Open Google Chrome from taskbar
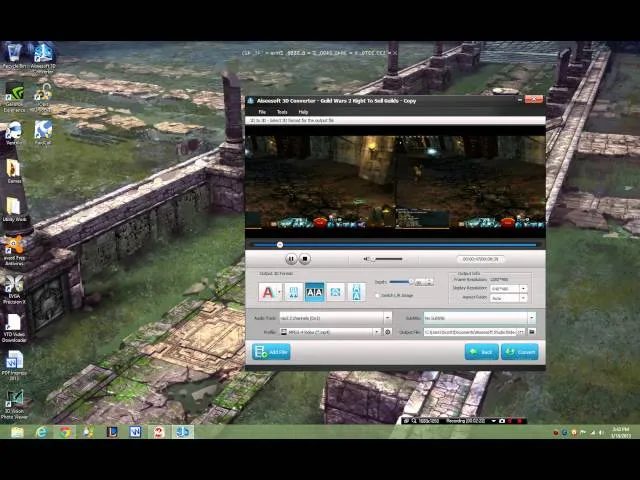This screenshot has width=640, height=480. pos(65,432)
